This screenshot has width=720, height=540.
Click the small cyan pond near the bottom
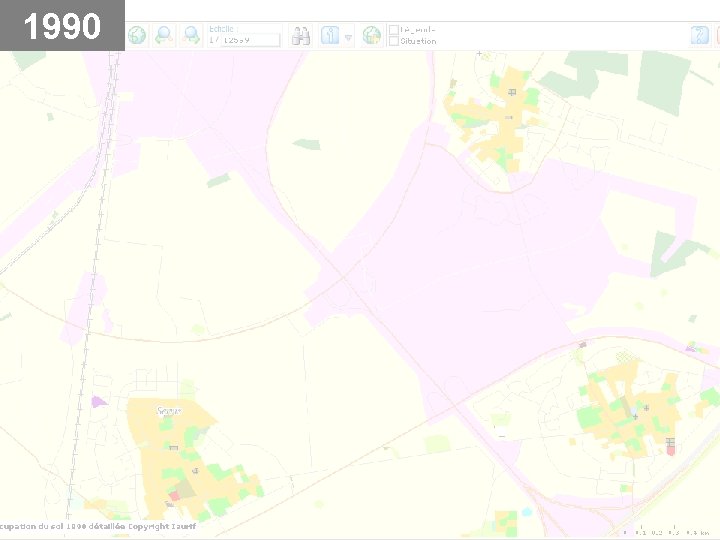pos(527,512)
